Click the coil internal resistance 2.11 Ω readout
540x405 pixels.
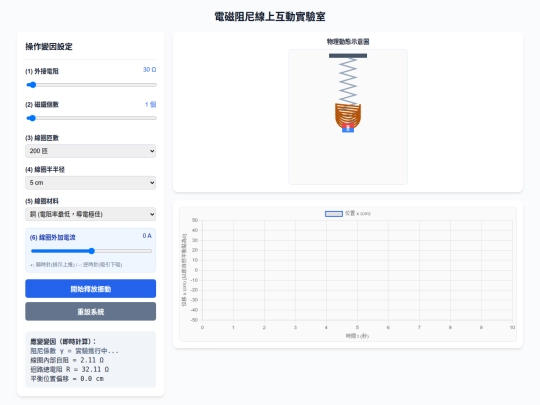(67, 360)
